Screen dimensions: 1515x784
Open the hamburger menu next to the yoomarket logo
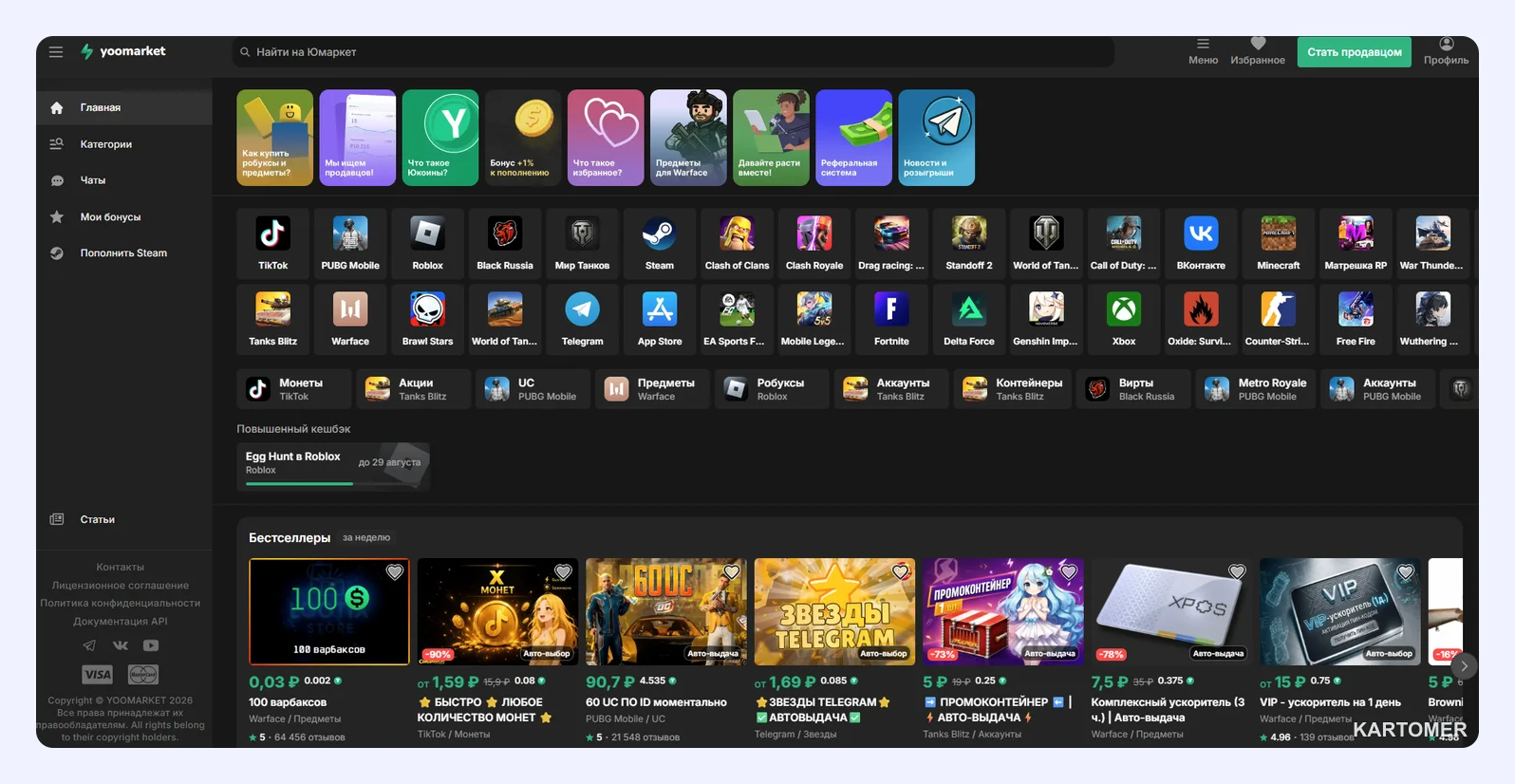(x=56, y=52)
